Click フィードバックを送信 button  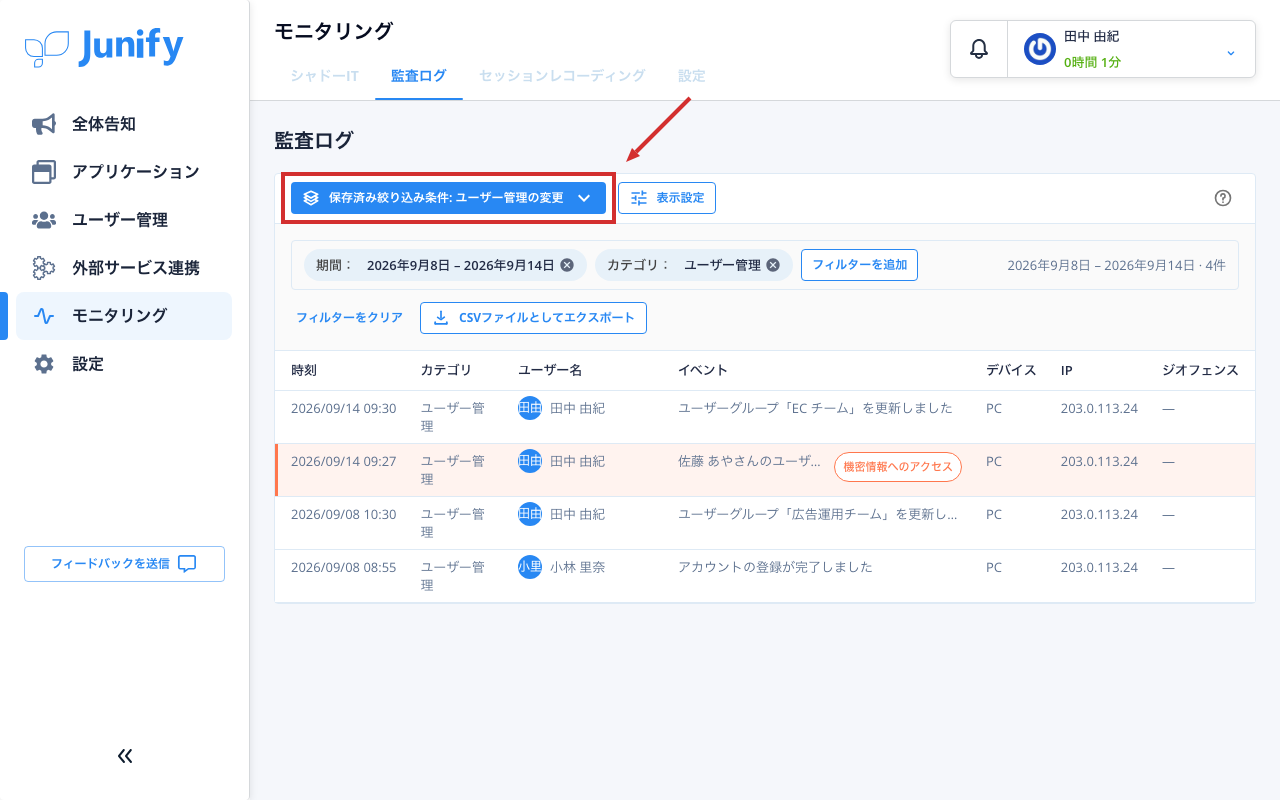click(x=124, y=564)
